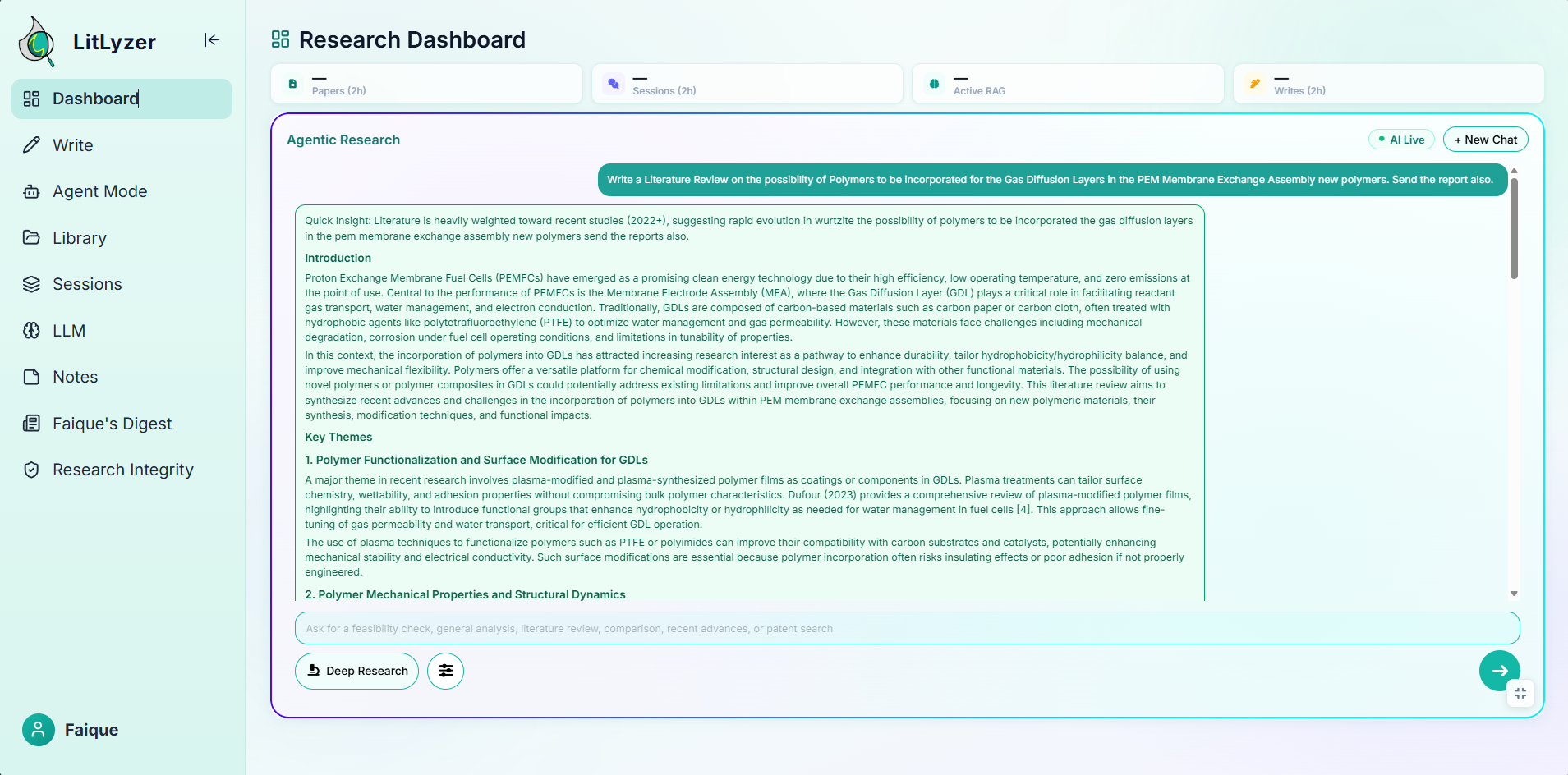Click the Polymer Functionalization and Surface Modification heading
This screenshot has width=1568, height=775.
pos(476,460)
